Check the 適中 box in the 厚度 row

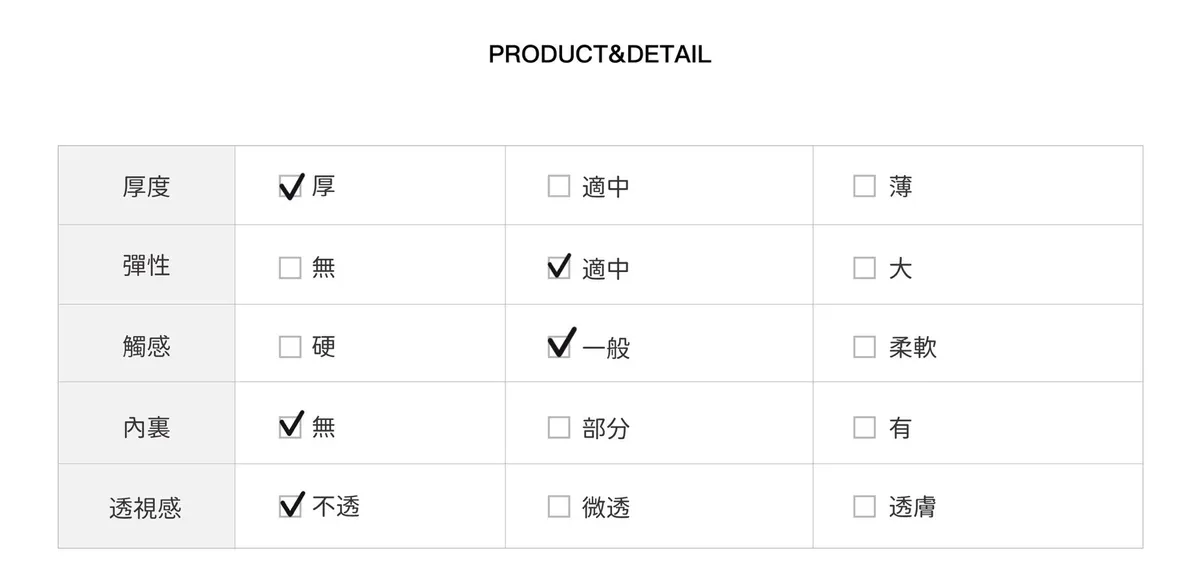pyautogui.click(x=559, y=187)
